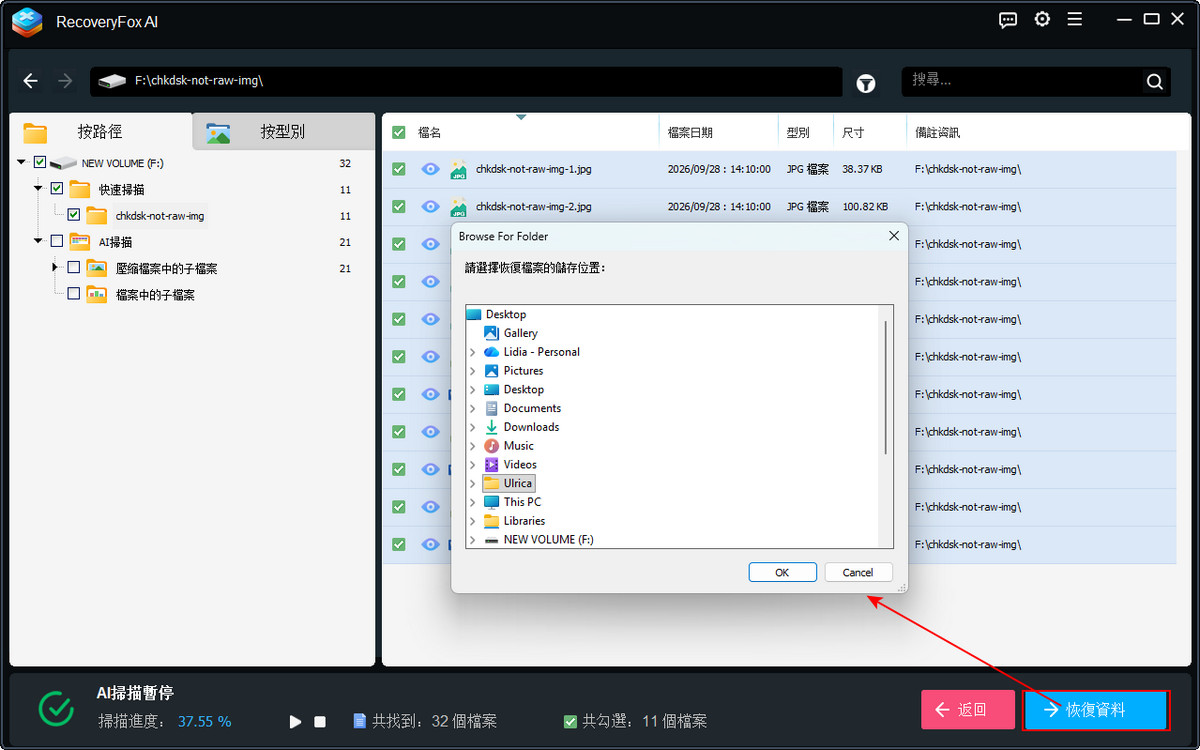
Task: Click the search magnifier icon
Action: pyautogui.click(x=1154, y=82)
